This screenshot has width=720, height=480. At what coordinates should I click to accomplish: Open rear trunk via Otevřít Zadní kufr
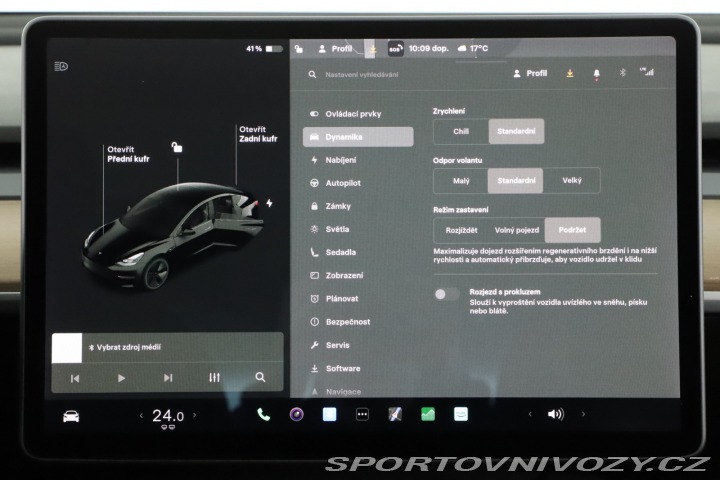point(258,134)
